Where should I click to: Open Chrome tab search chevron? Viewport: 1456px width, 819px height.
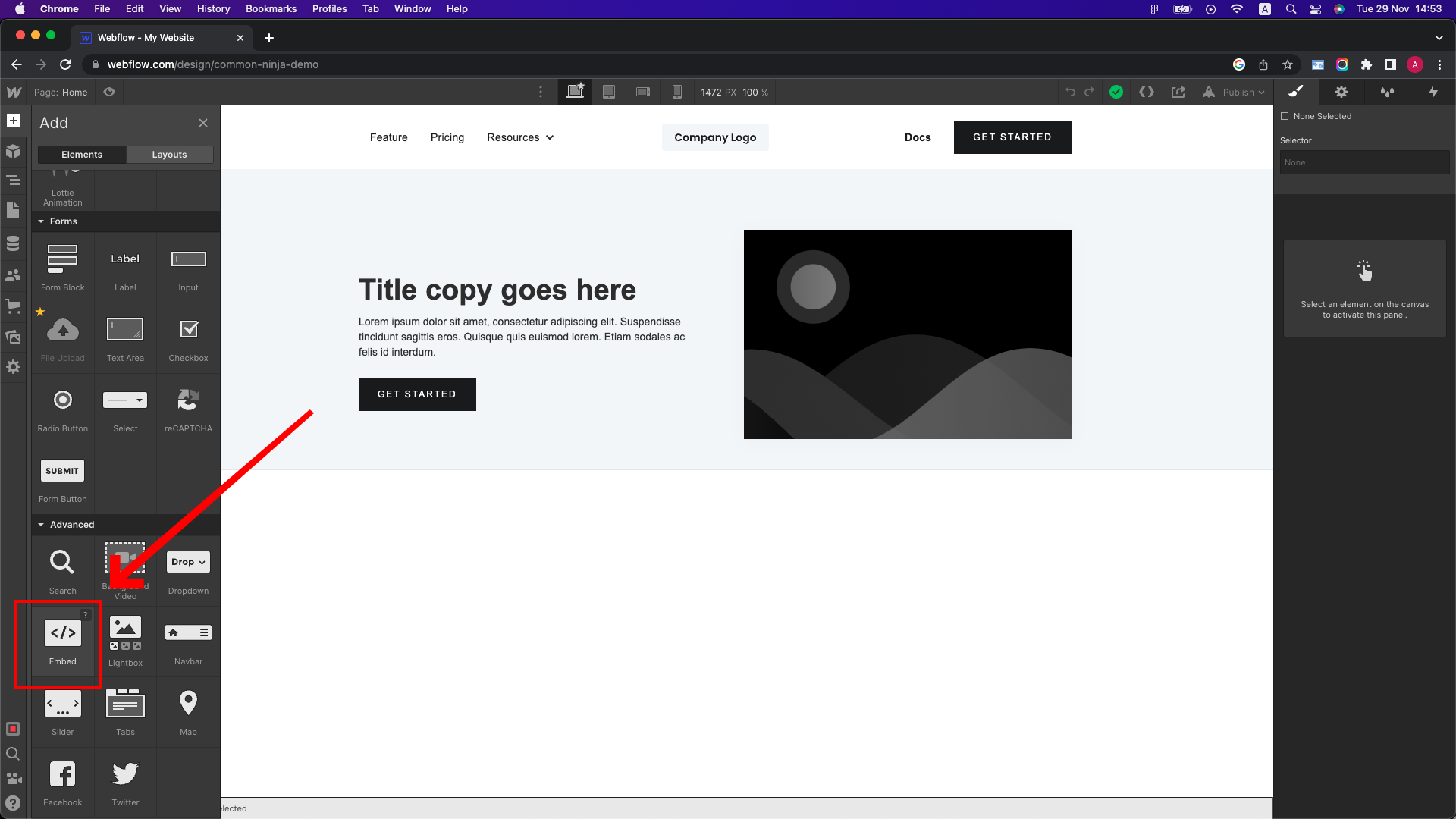point(1439,37)
